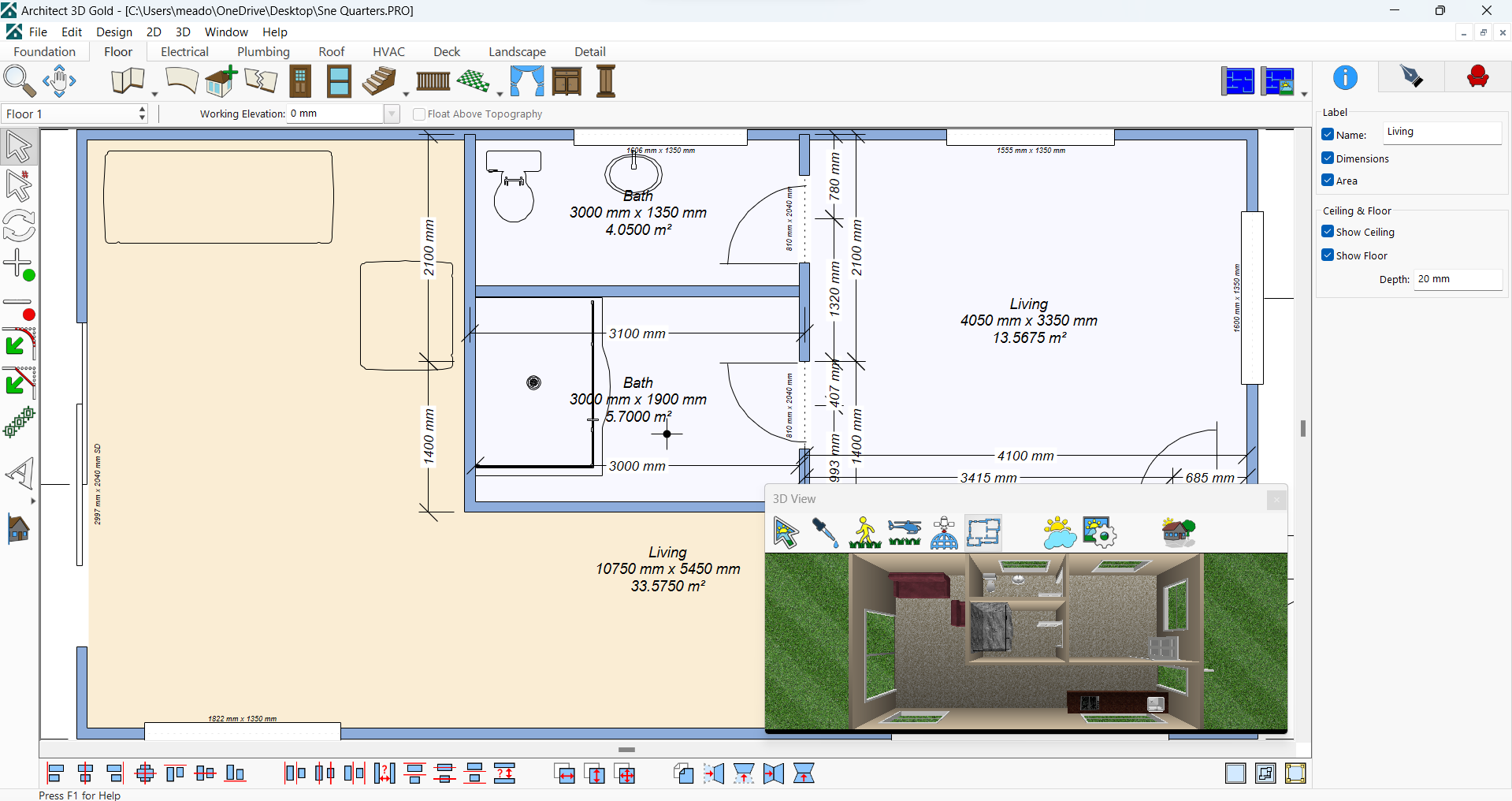
Task: Open the Window menu
Action: click(226, 32)
